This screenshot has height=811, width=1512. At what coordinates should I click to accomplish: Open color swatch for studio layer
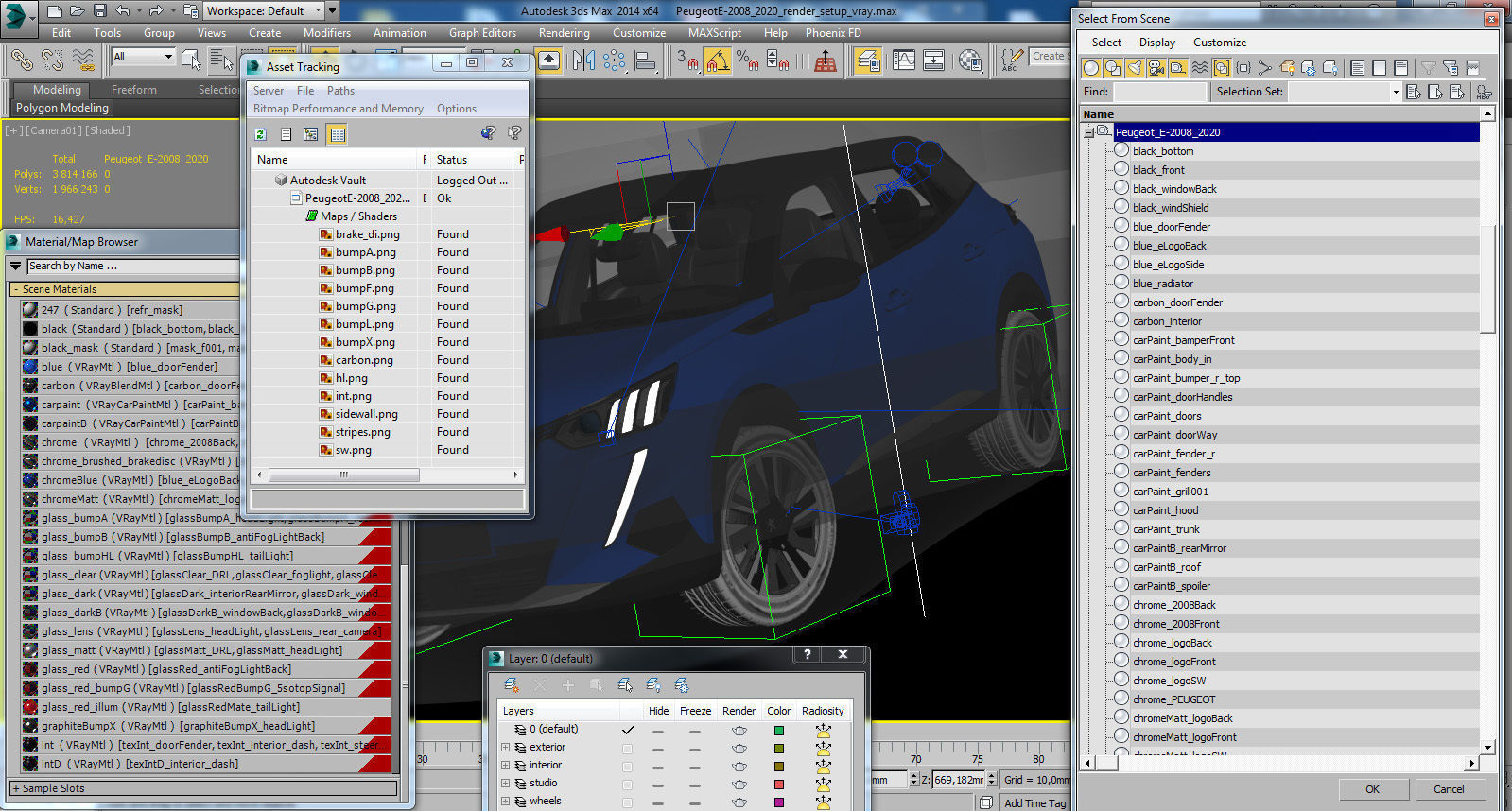[x=779, y=785]
